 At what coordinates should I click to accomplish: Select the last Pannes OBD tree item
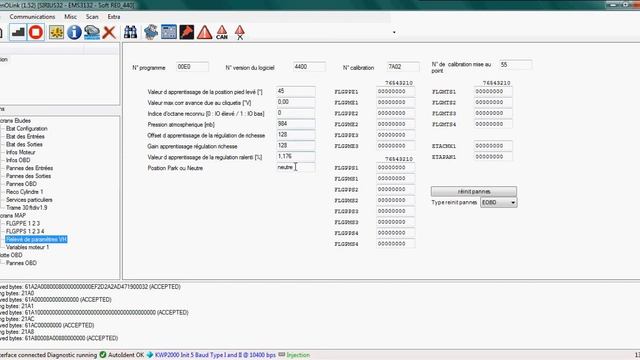(x=21, y=263)
